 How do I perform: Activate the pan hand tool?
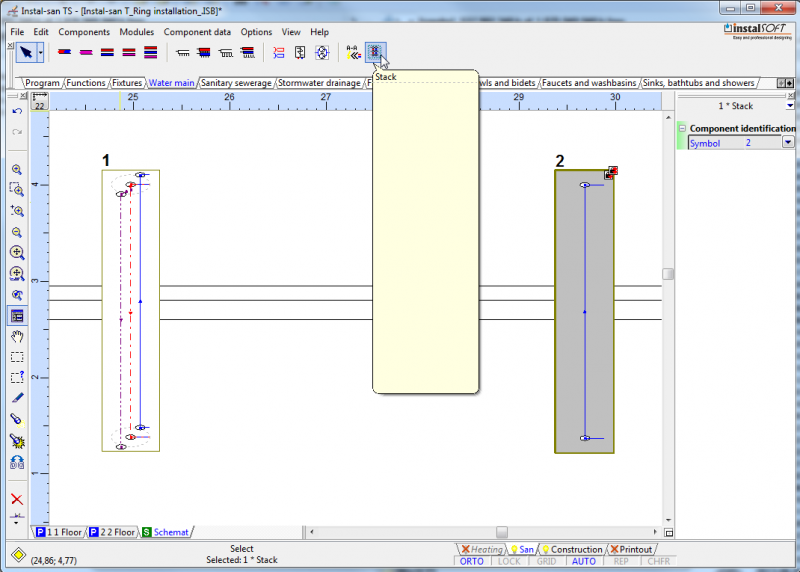17,337
